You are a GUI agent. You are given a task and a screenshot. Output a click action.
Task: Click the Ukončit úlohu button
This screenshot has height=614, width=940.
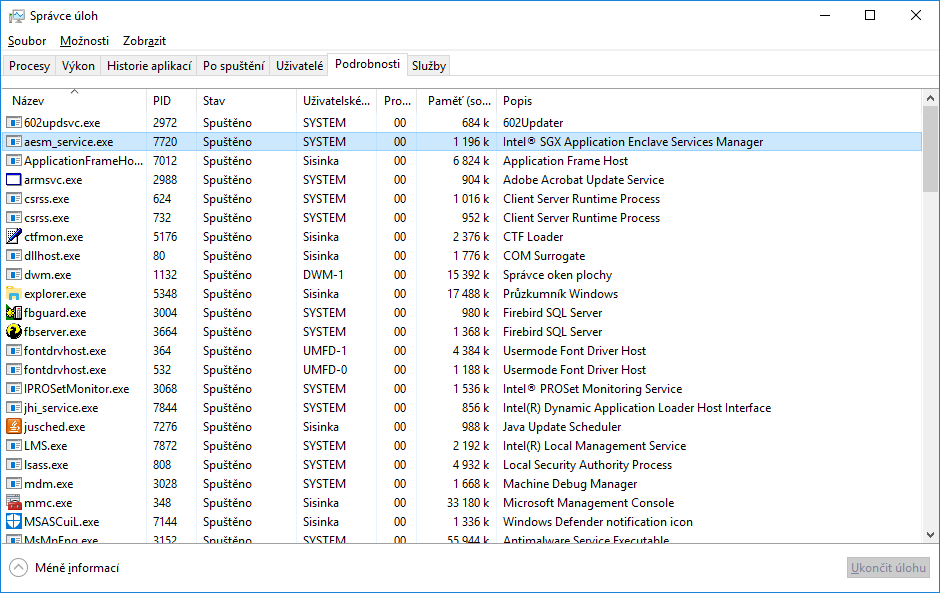tap(887, 568)
